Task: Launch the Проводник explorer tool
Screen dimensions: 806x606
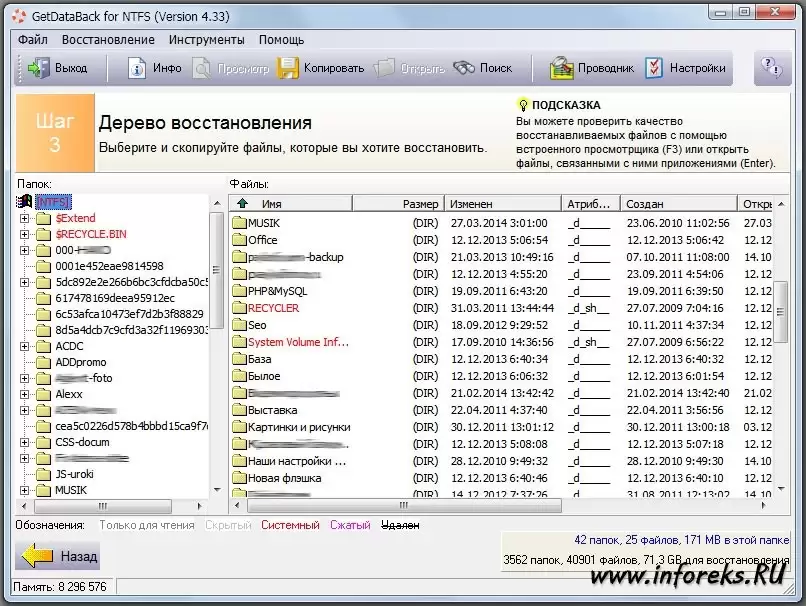Action: point(562,69)
